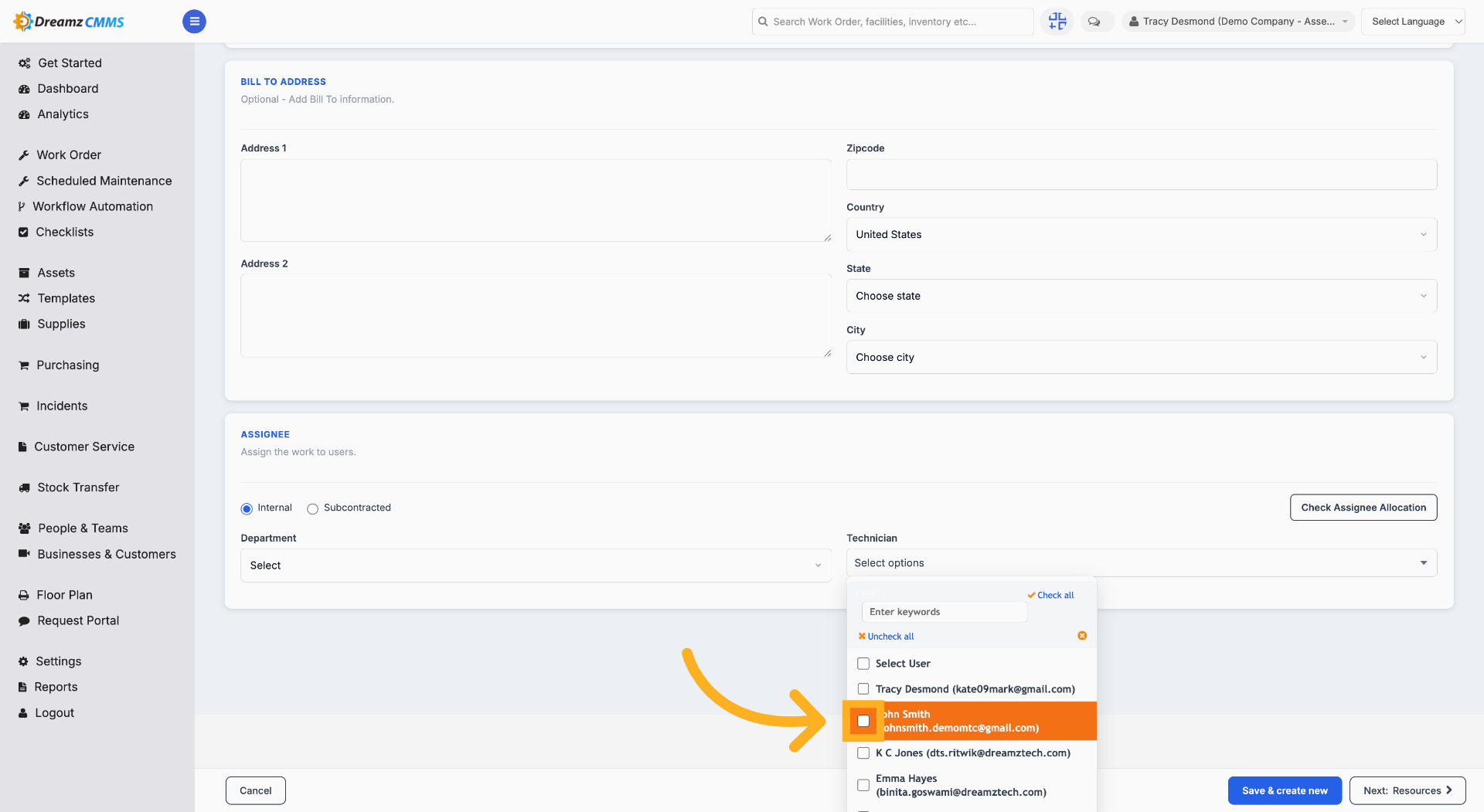Tick the Tracy Desmond checkbox
Screen dimensions: 1484x812
click(863, 689)
